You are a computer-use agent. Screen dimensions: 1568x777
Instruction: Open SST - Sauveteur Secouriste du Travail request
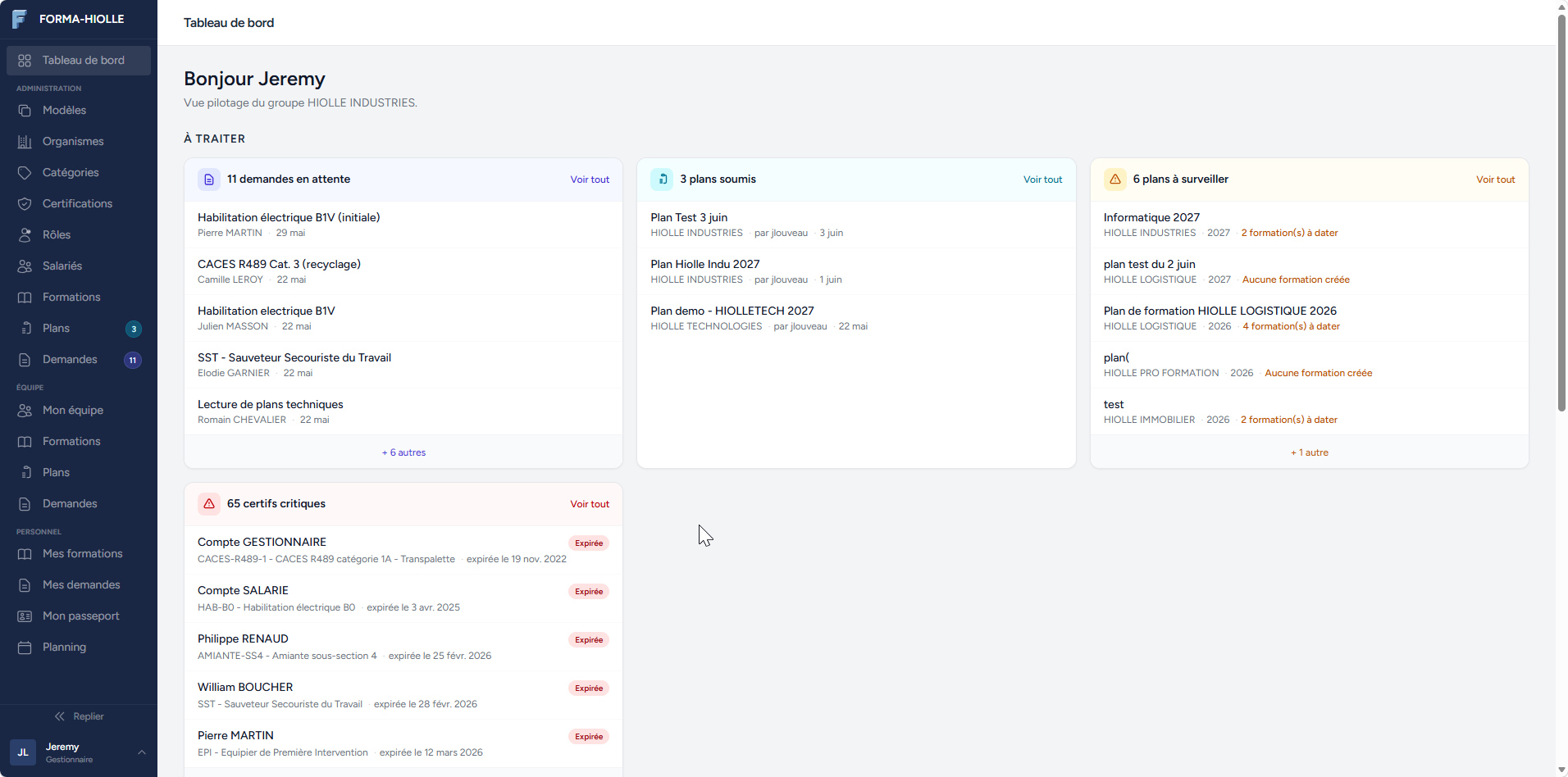tap(403, 365)
